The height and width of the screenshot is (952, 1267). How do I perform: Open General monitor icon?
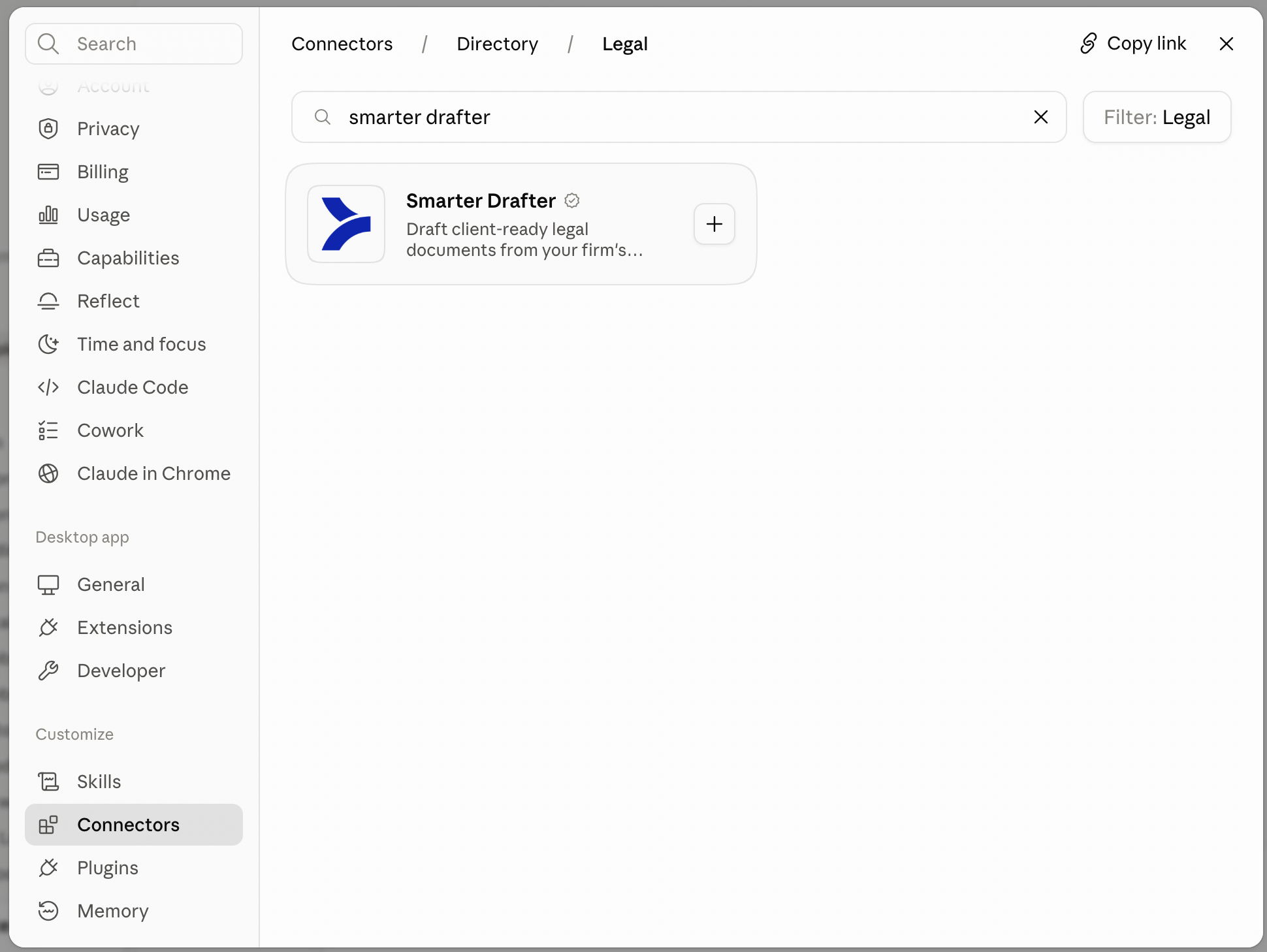(x=48, y=584)
